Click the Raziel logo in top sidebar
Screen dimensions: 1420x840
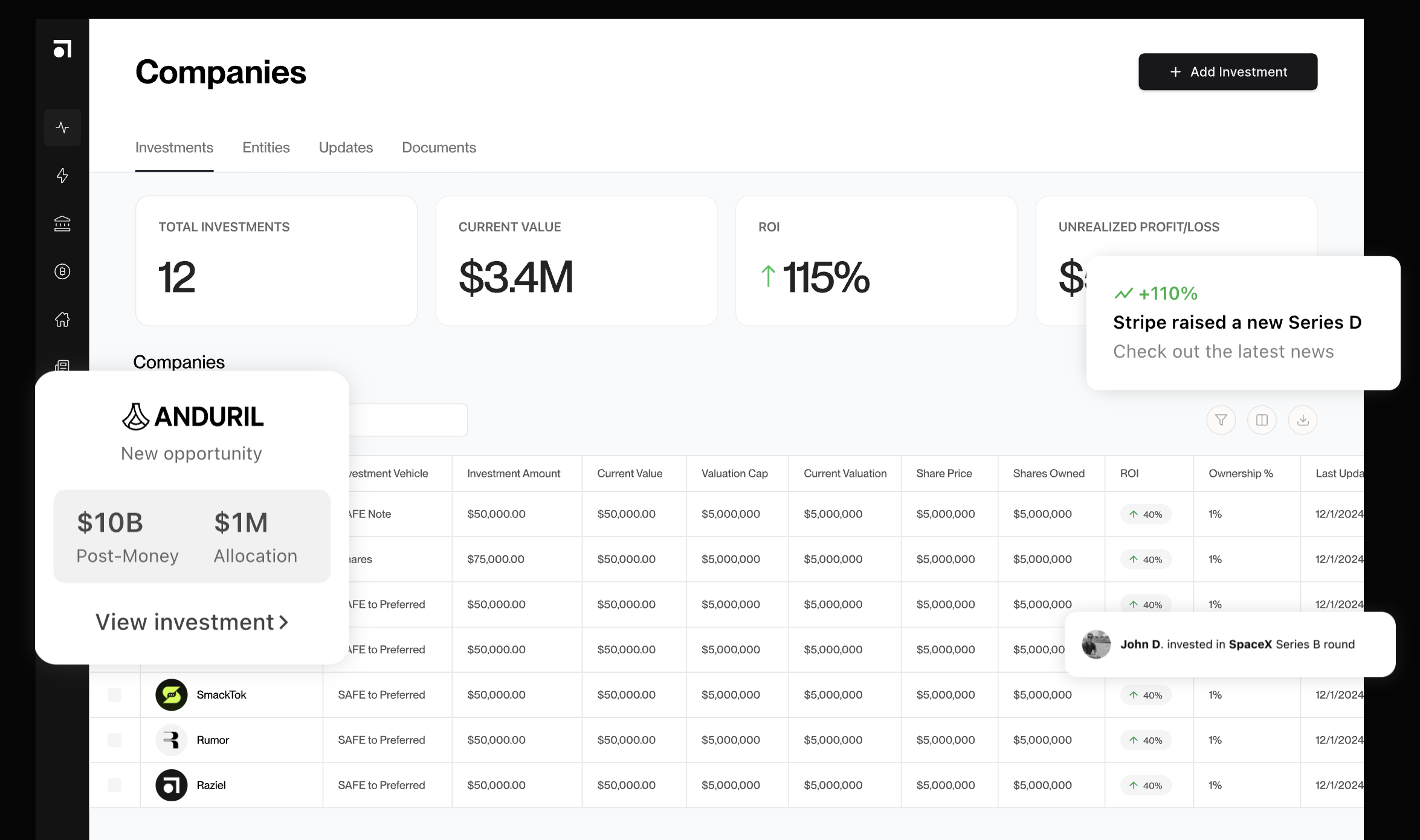click(62, 49)
